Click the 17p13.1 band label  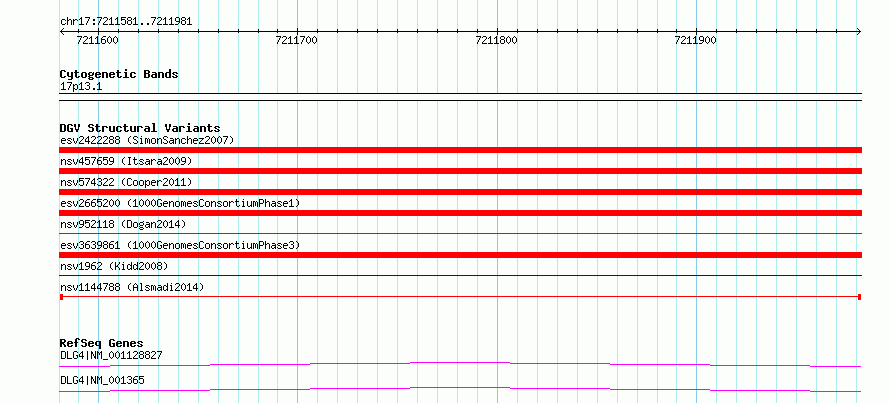81,87
